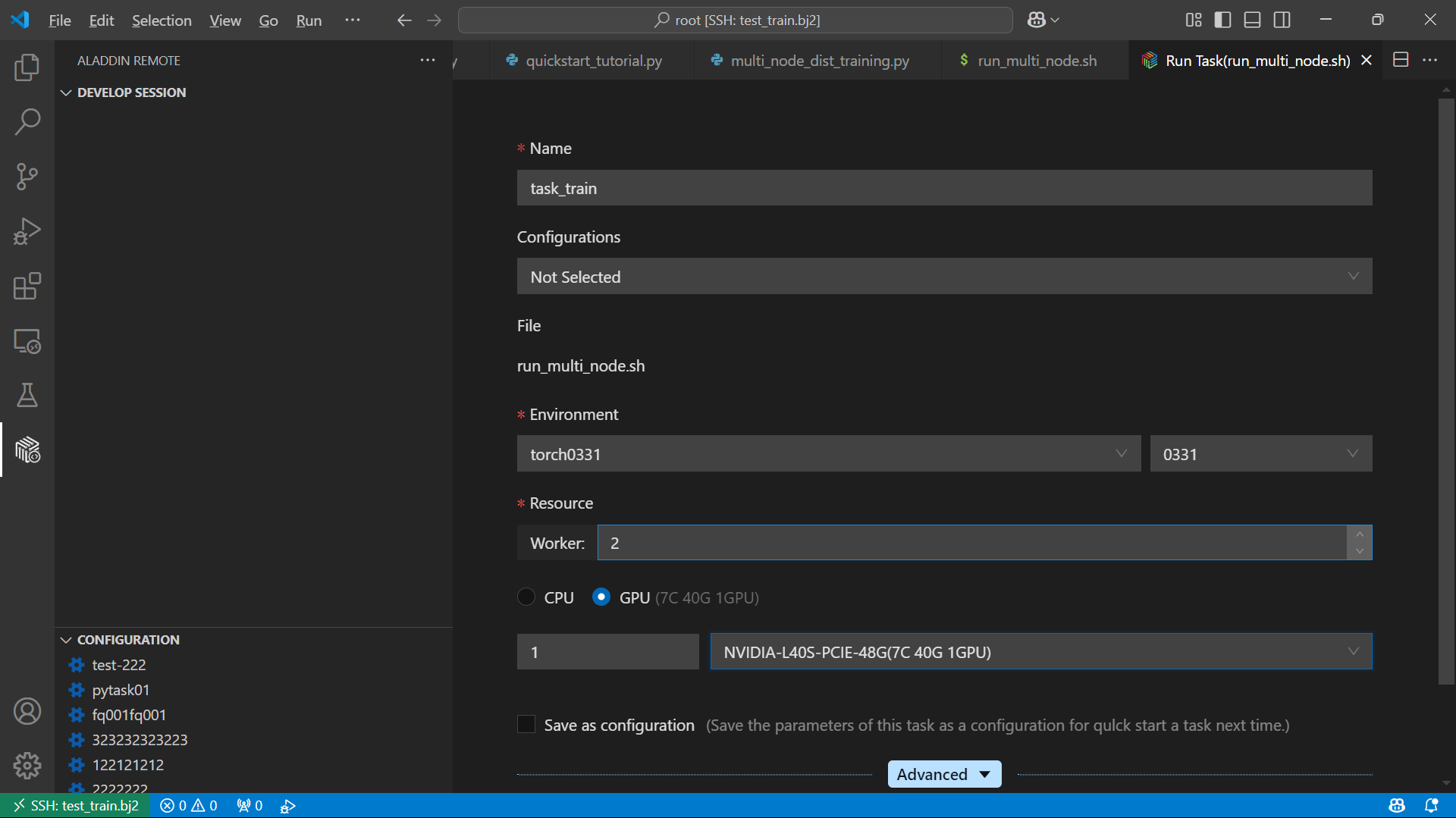Viewport: 1456px width, 818px height.
Task: Switch to the multi_node_dist_training.py tab
Action: [x=819, y=61]
